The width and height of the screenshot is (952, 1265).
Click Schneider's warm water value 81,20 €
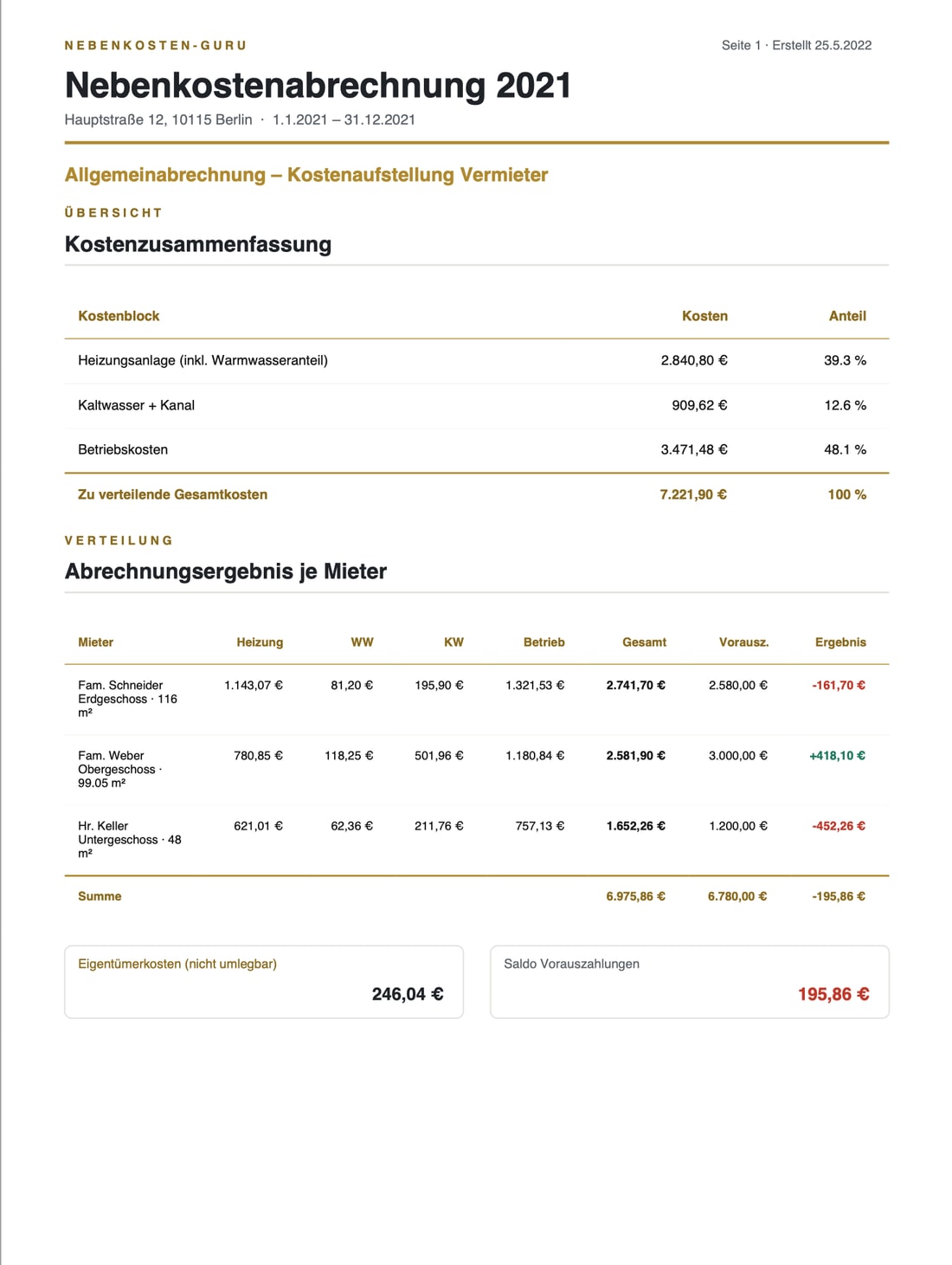tap(351, 685)
